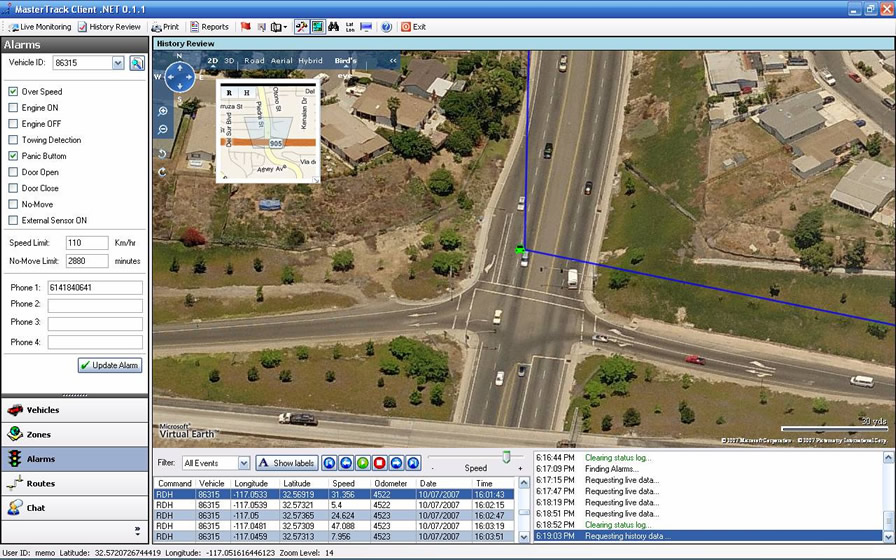Enable the Engine OFF alarm checkbox
The height and width of the screenshot is (560, 896).
[x=13, y=123]
